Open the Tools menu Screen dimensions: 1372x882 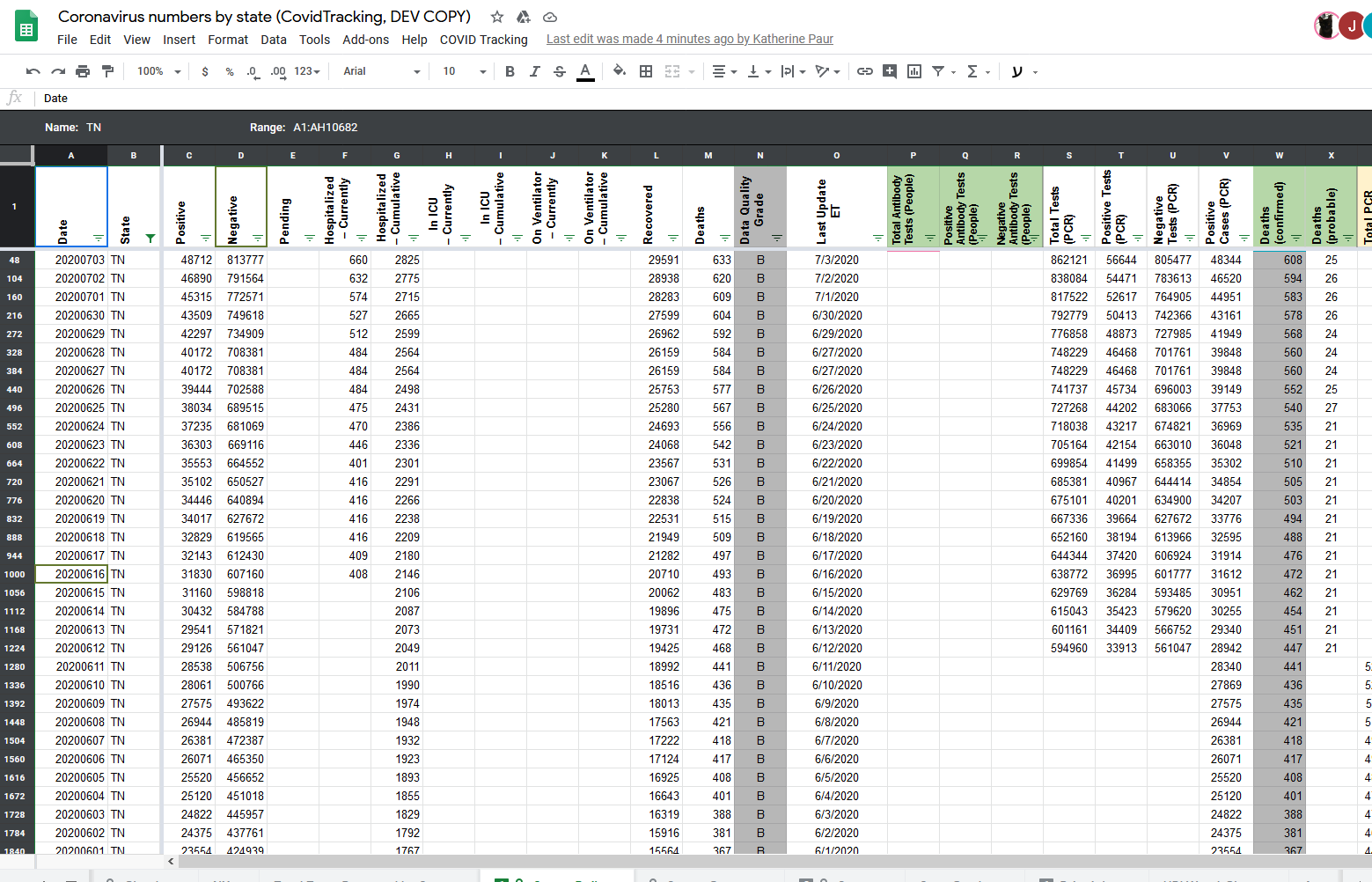314,40
